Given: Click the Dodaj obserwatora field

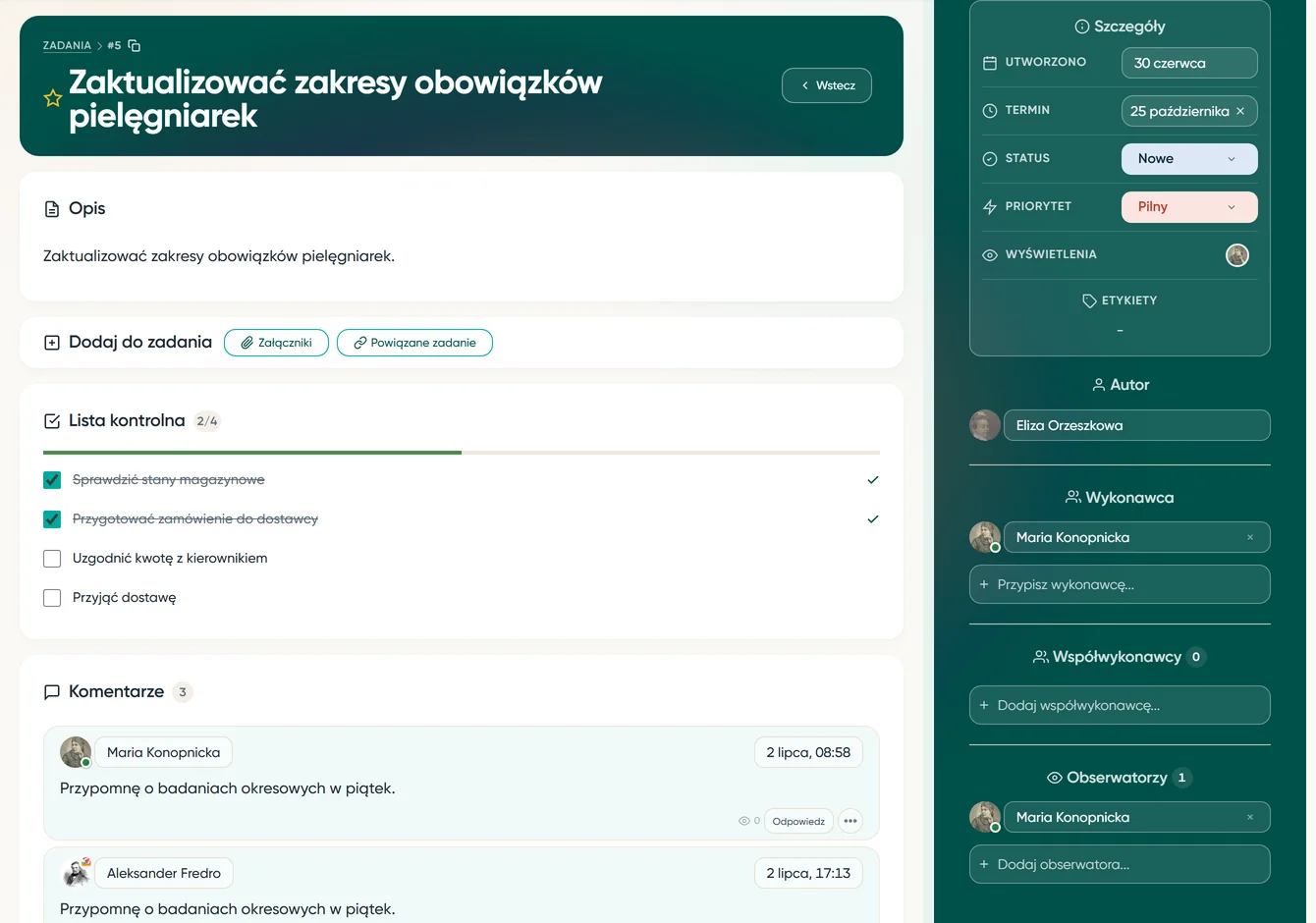Looking at the screenshot, I should (x=1120, y=864).
